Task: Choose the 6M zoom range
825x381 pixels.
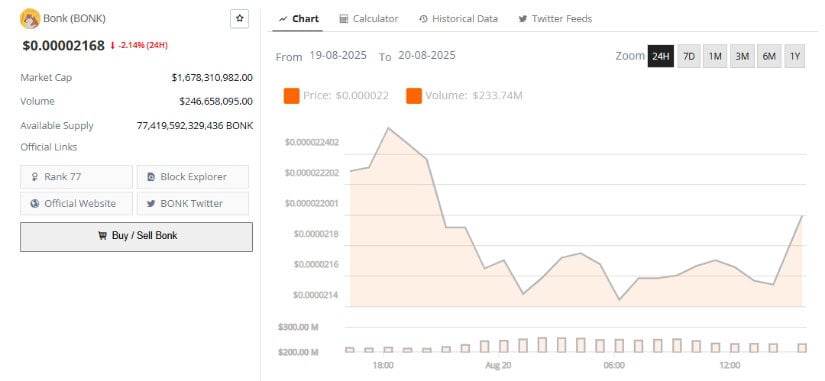Action: pyautogui.click(x=769, y=56)
